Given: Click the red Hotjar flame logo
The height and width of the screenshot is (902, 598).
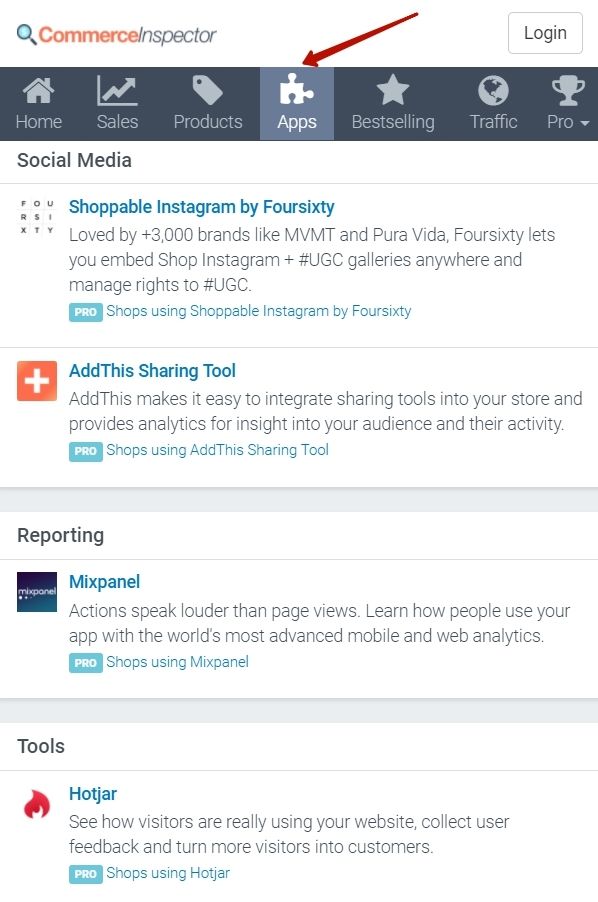Looking at the screenshot, I should (x=37, y=803).
